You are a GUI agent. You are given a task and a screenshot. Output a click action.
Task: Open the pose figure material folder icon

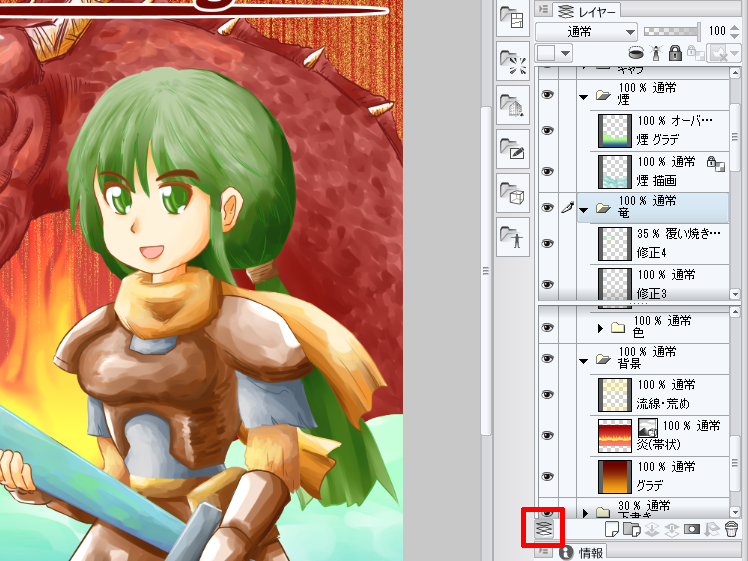tap(512, 237)
